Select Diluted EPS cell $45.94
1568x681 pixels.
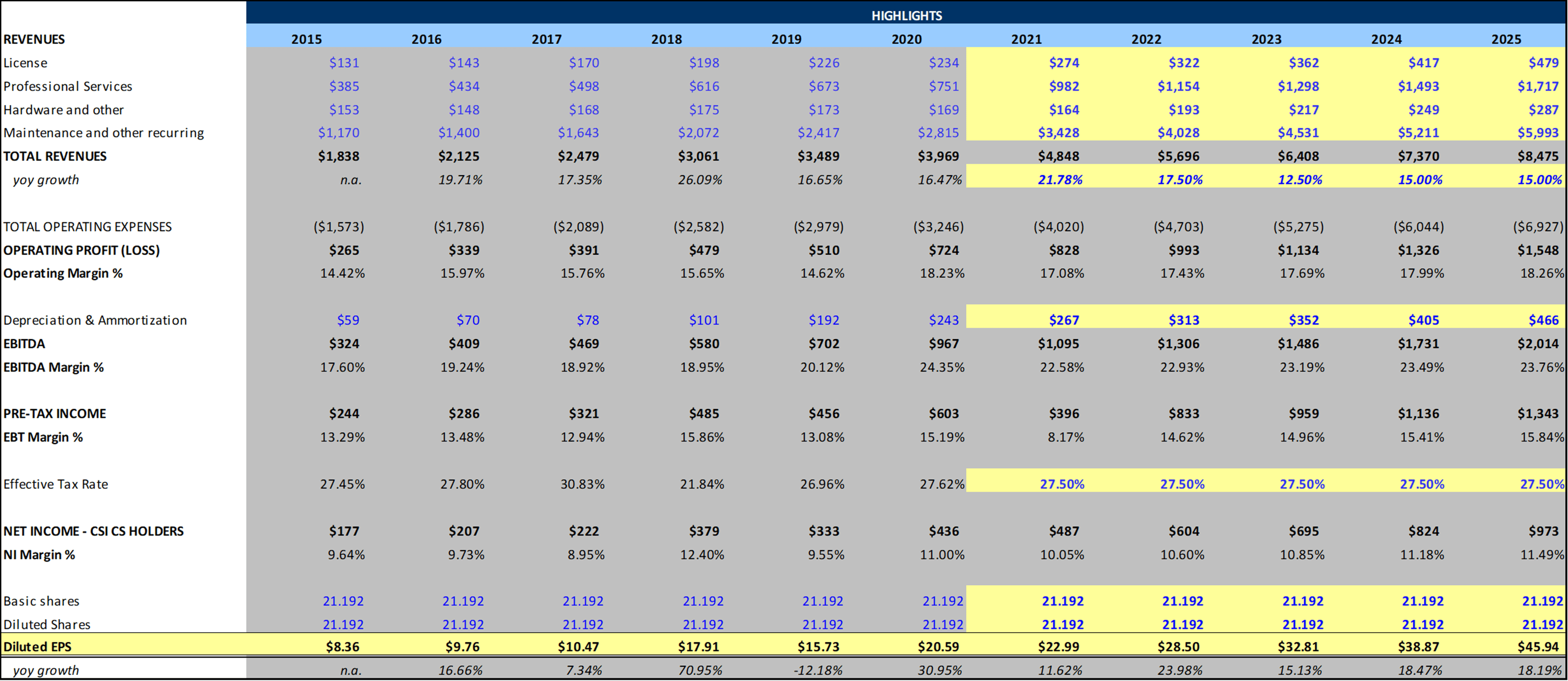coord(1537,647)
